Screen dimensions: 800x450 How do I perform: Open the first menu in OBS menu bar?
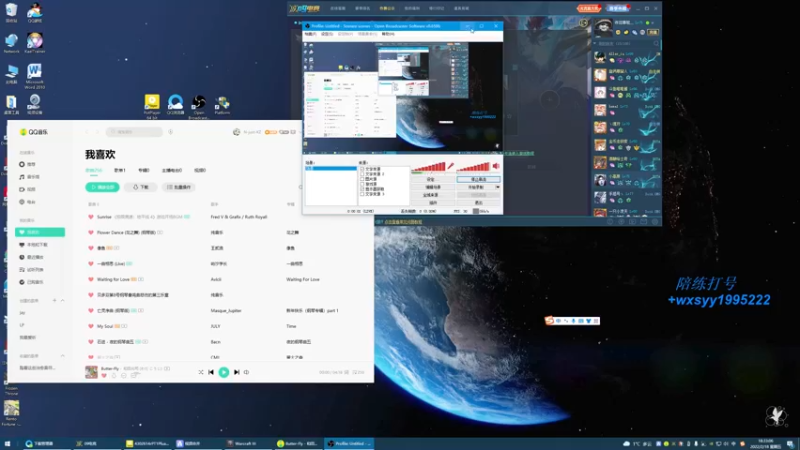(x=310, y=34)
